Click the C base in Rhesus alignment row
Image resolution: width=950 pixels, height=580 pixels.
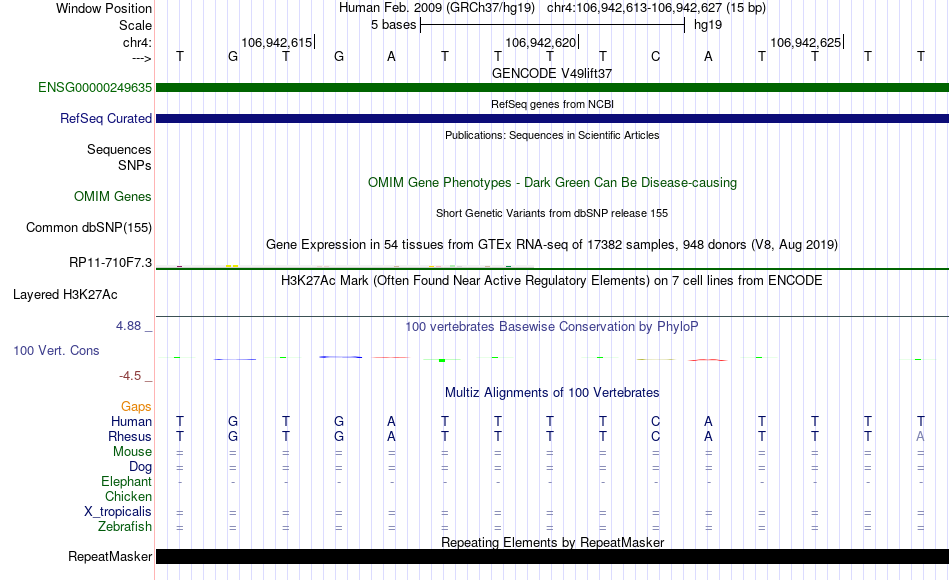coord(656,436)
